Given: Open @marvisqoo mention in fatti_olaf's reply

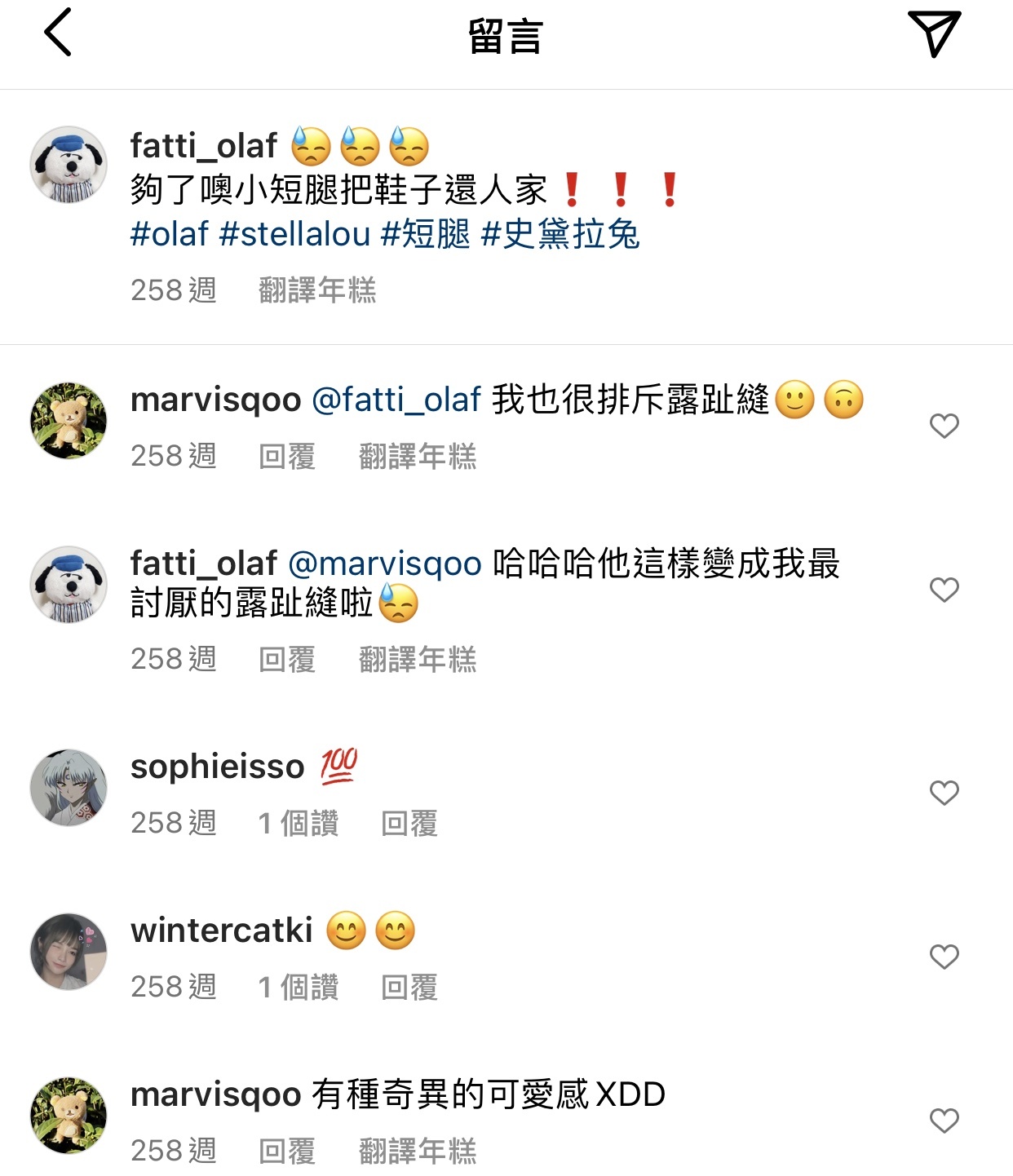Looking at the screenshot, I should click(x=385, y=564).
